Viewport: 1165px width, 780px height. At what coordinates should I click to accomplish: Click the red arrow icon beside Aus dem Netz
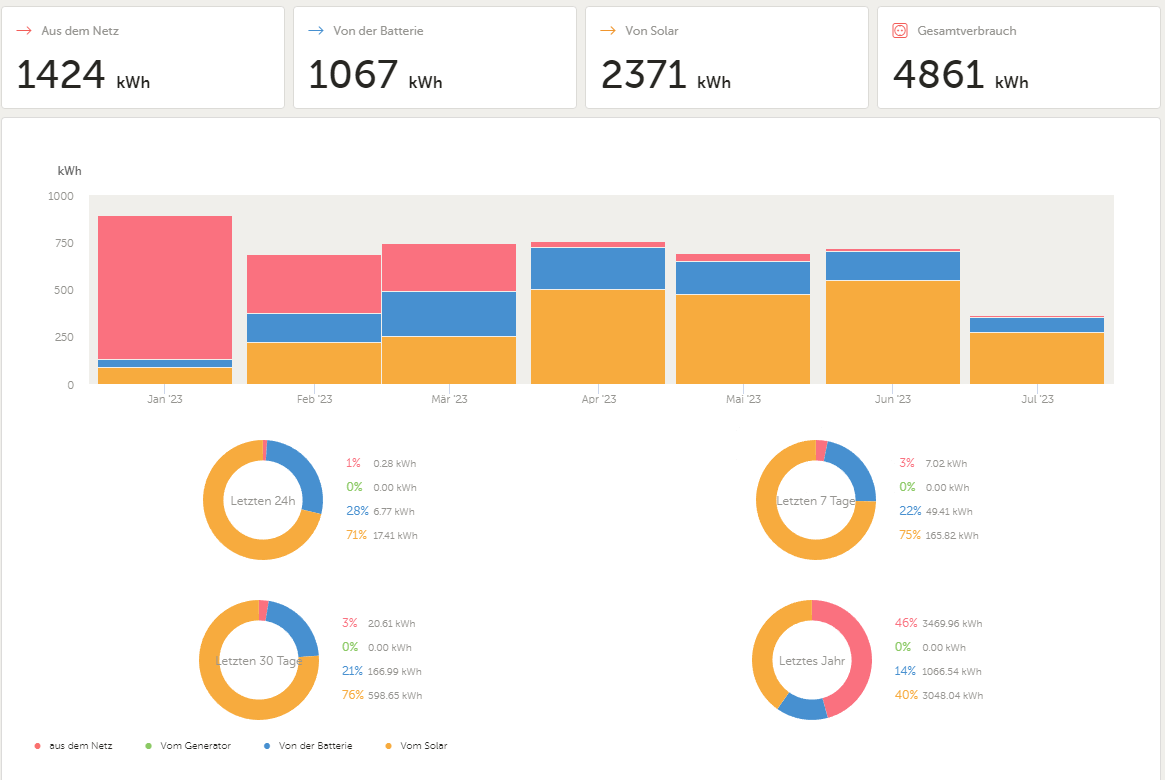(x=24, y=30)
